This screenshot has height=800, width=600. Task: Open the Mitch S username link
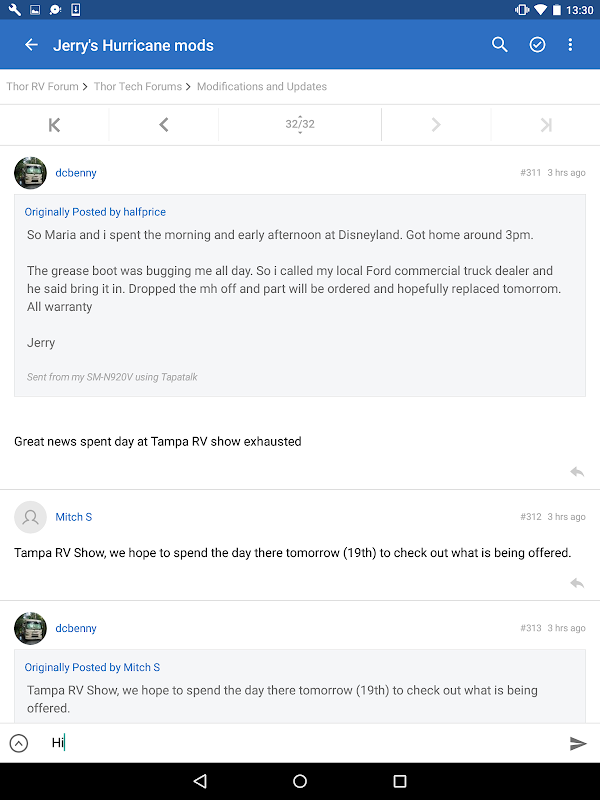[74, 517]
